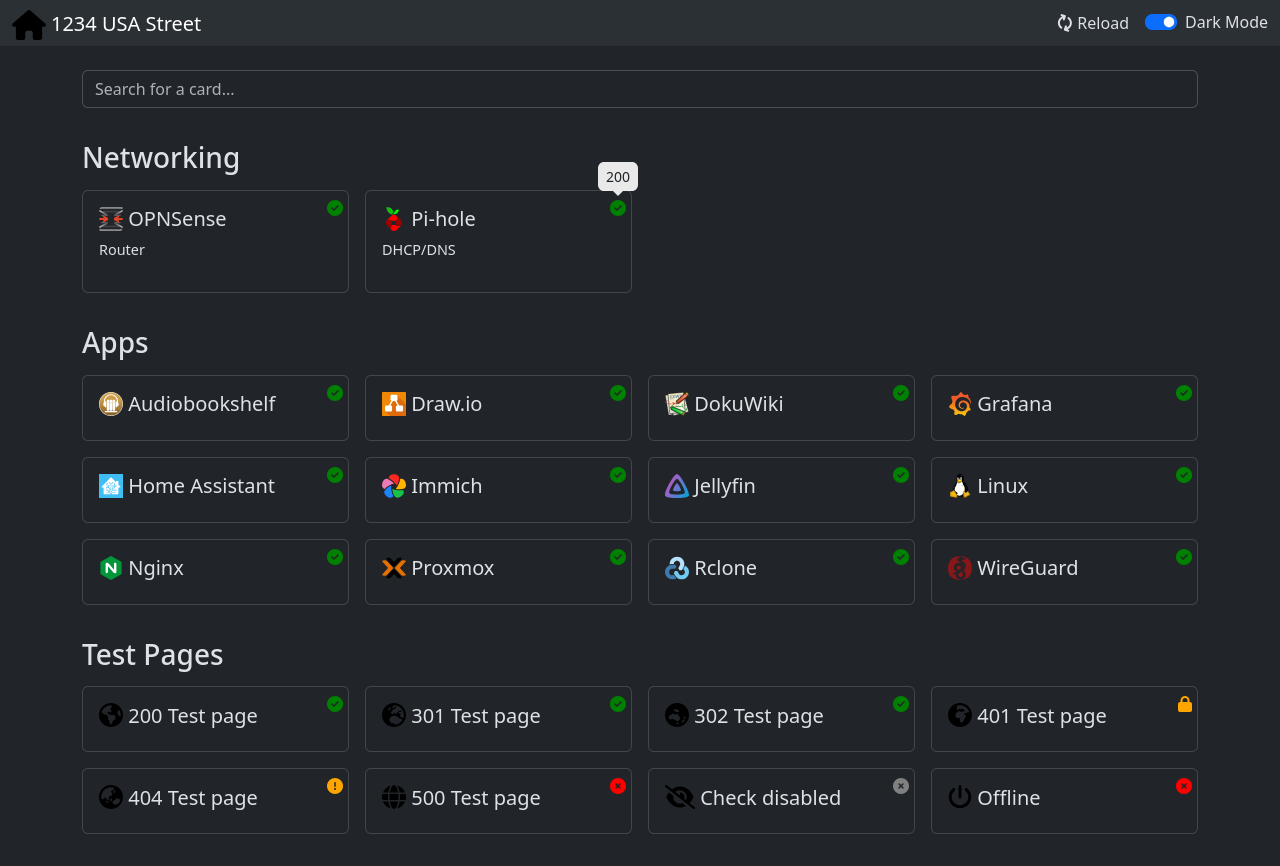Click the crossed-out eye icon on Check disabled
The height and width of the screenshot is (866, 1280).
680,797
